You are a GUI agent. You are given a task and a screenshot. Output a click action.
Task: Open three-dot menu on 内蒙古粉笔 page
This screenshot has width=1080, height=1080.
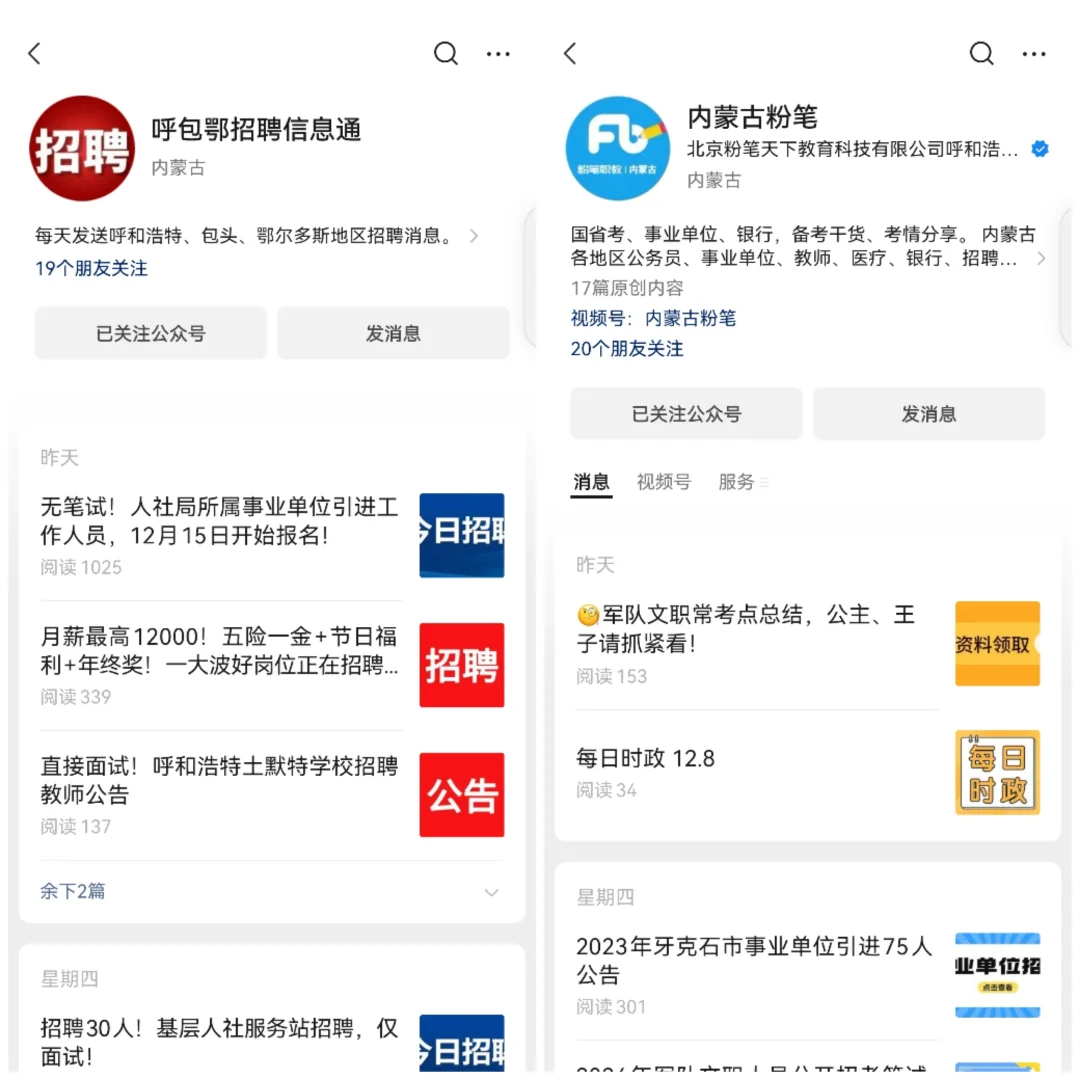[x=1034, y=53]
